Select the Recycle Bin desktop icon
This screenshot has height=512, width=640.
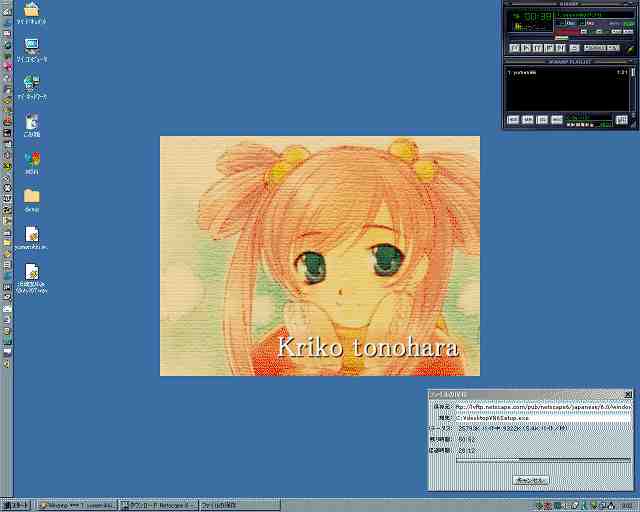click(31, 125)
